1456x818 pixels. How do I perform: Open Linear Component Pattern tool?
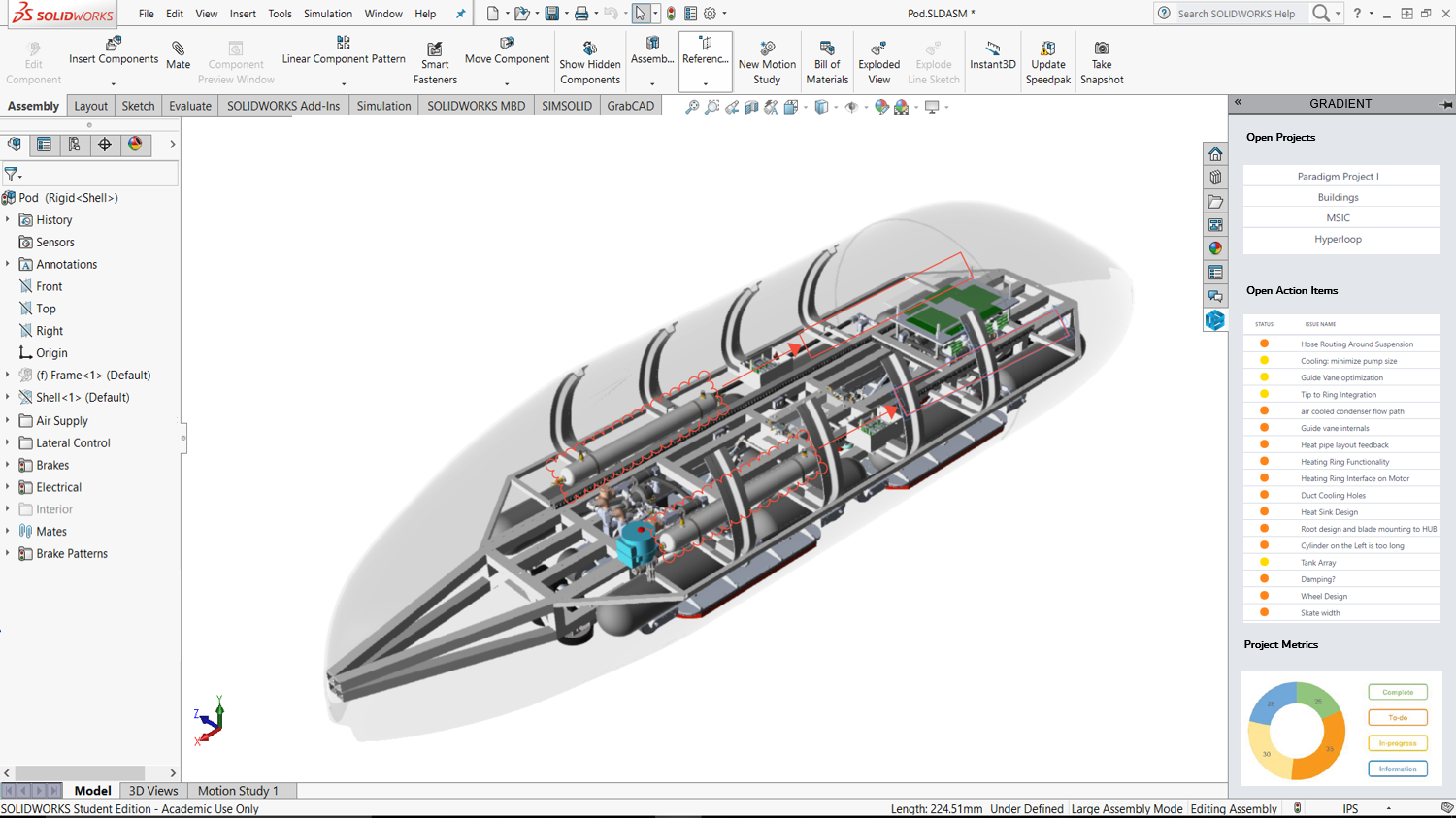point(344,51)
